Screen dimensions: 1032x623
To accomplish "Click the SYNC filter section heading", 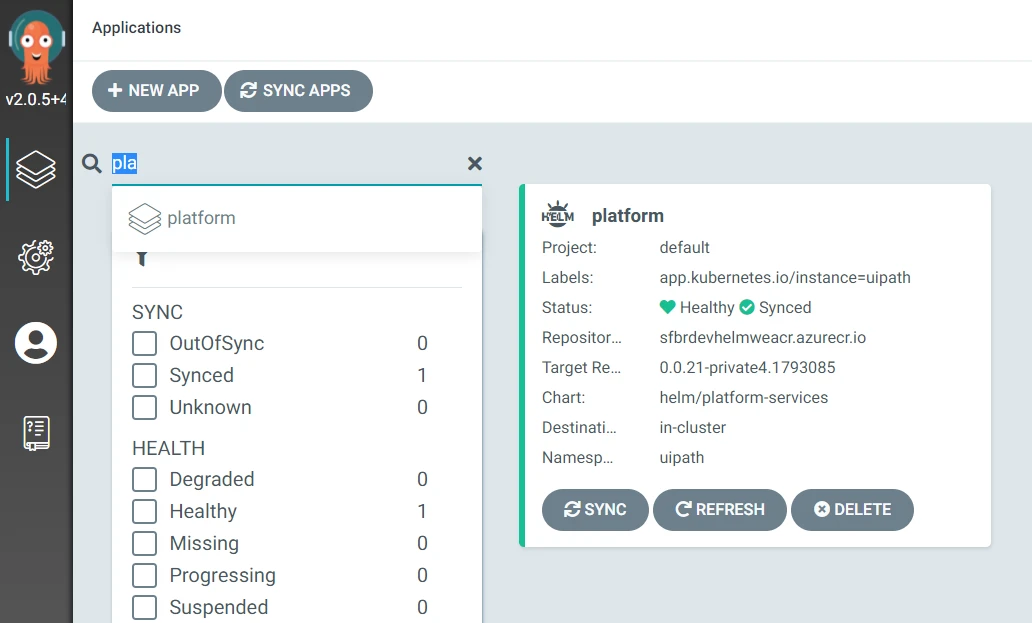I will [x=157, y=312].
